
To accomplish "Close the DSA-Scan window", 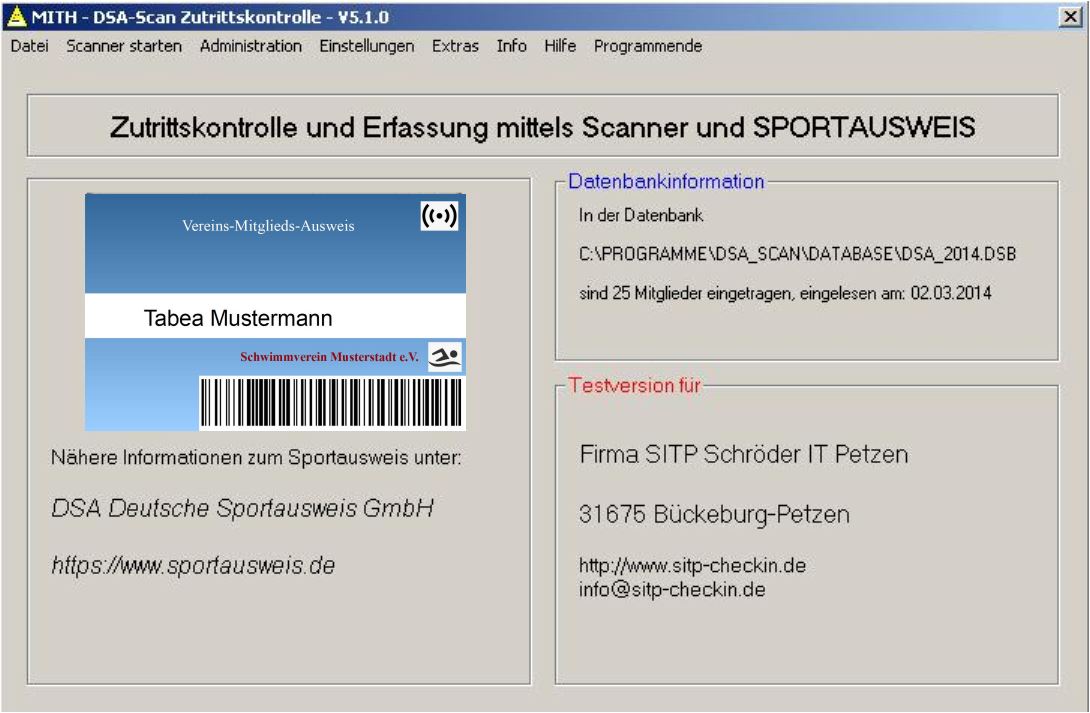I will 1069,17.
